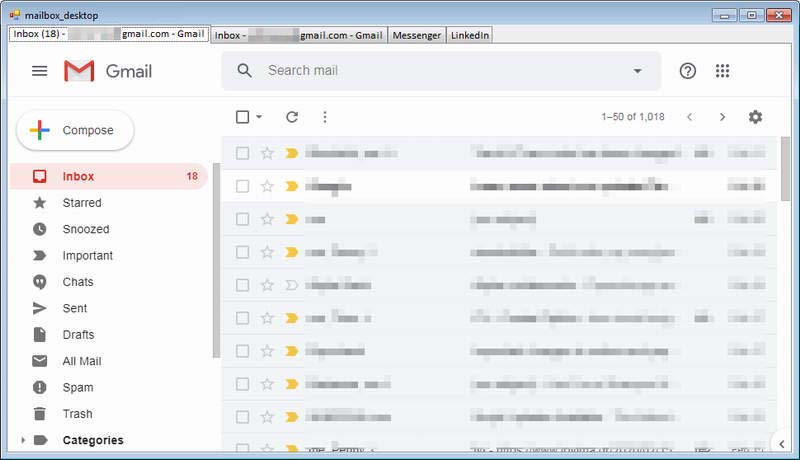The image size is (800, 460).
Task: Click the All Mail envelope icon
Action: click(39, 361)
